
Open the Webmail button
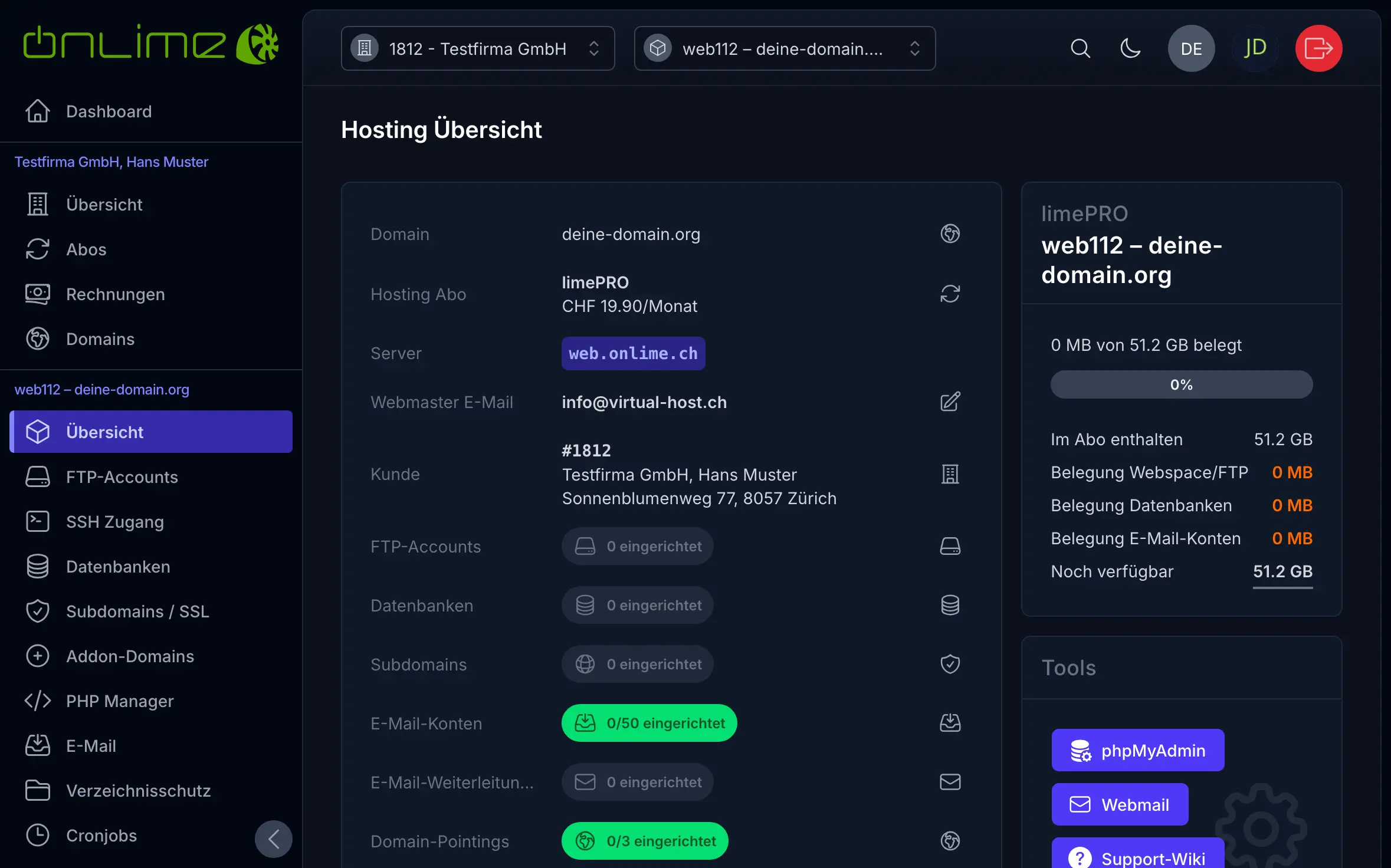click(1119, 804)
